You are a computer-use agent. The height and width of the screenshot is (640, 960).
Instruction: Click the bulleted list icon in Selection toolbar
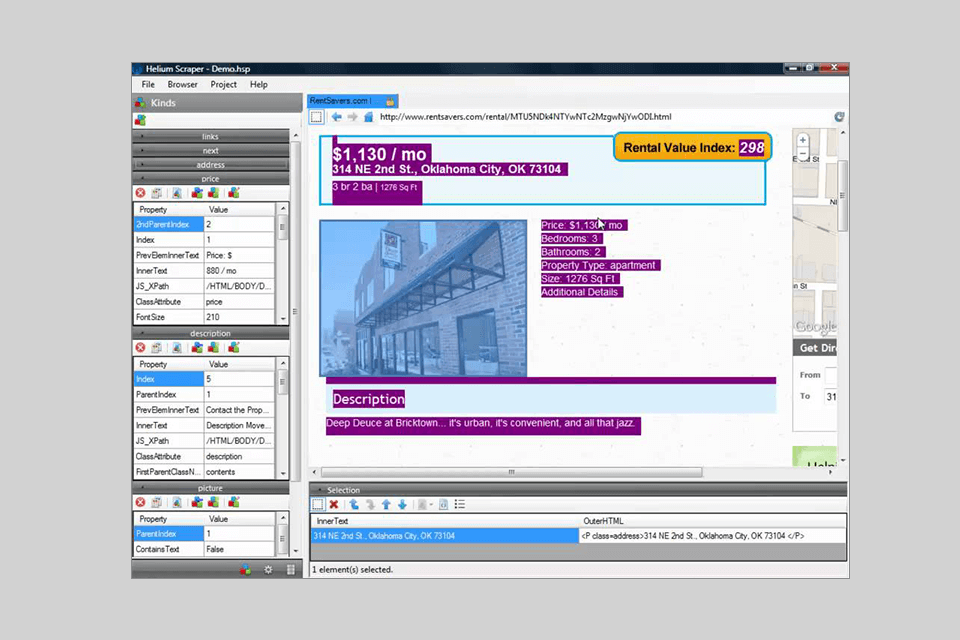pyautogui.click(x=460, y=504)
